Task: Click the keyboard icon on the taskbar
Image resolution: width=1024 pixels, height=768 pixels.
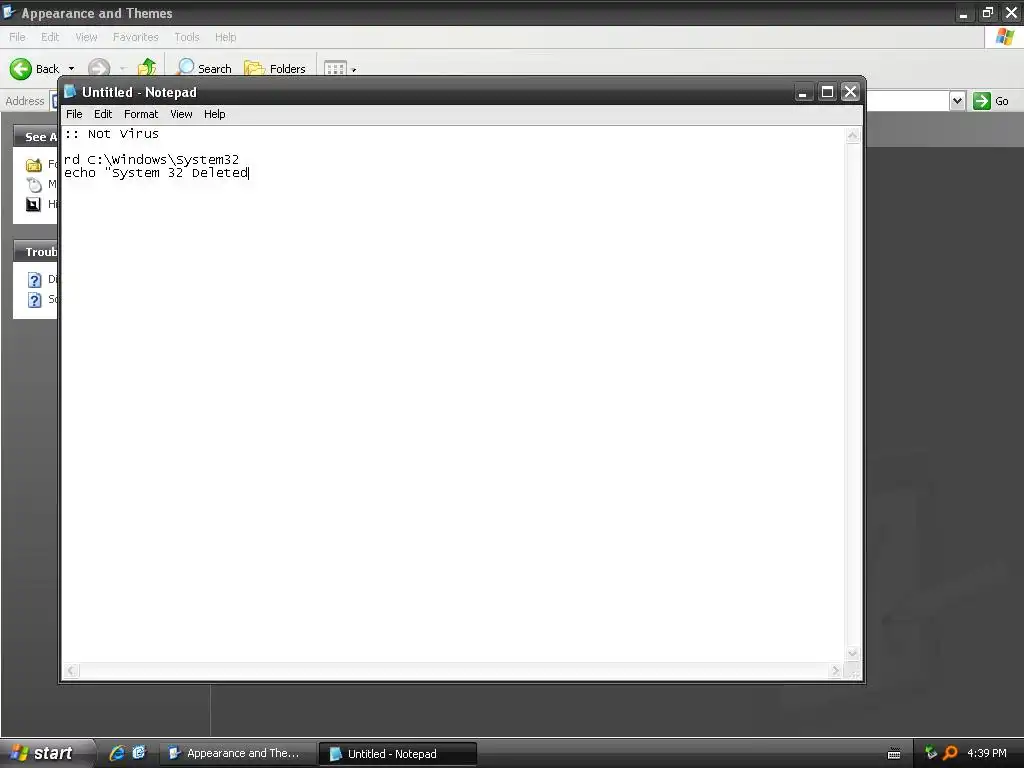Action: pos(894,754)
